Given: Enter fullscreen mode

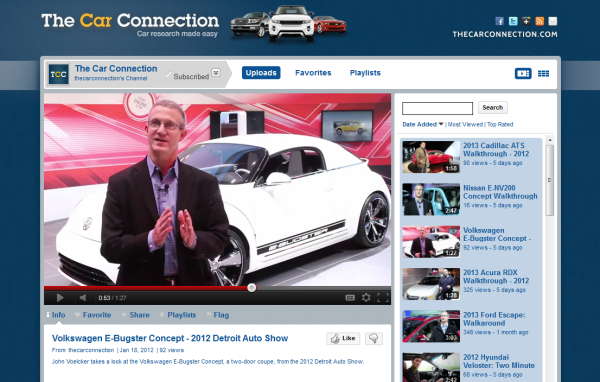Looking at the screenshot, I should point(383,297).
